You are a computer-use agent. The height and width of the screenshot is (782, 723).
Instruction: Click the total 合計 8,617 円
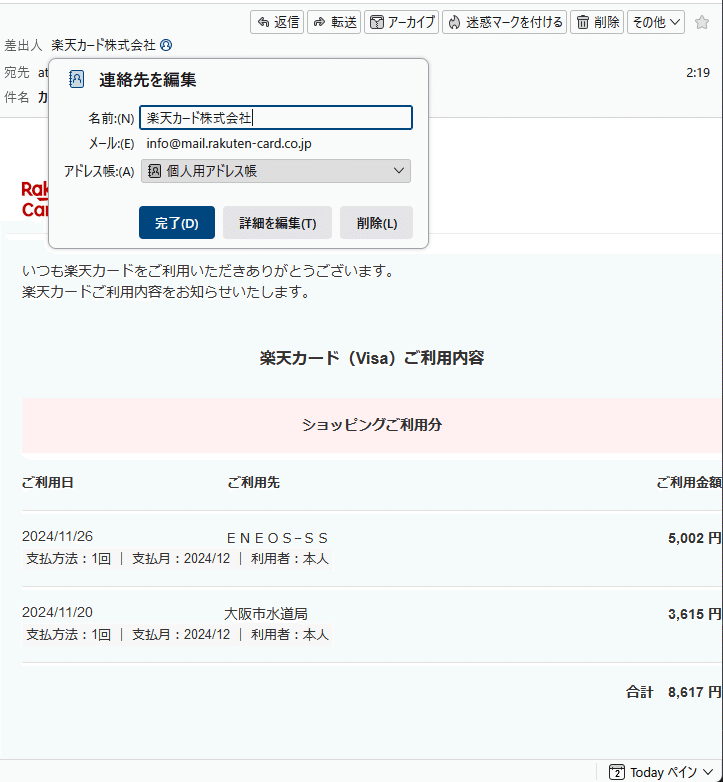[x=674, y=692]
